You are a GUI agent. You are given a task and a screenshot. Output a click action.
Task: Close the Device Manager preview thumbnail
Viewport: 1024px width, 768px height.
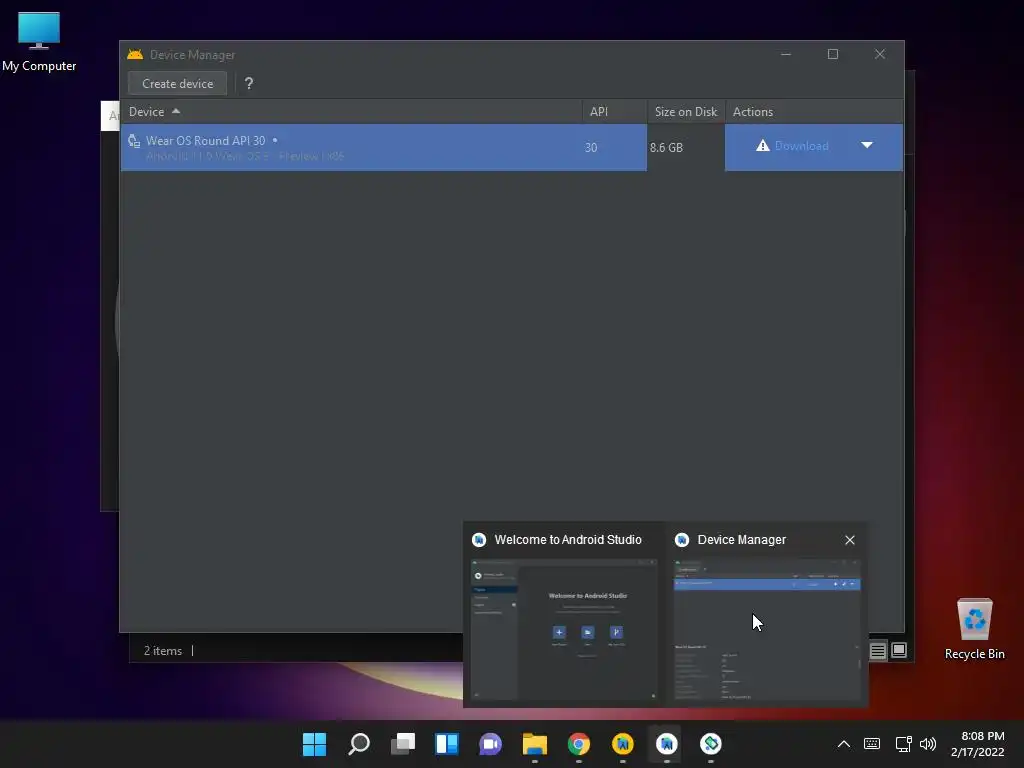click(850, 540)
